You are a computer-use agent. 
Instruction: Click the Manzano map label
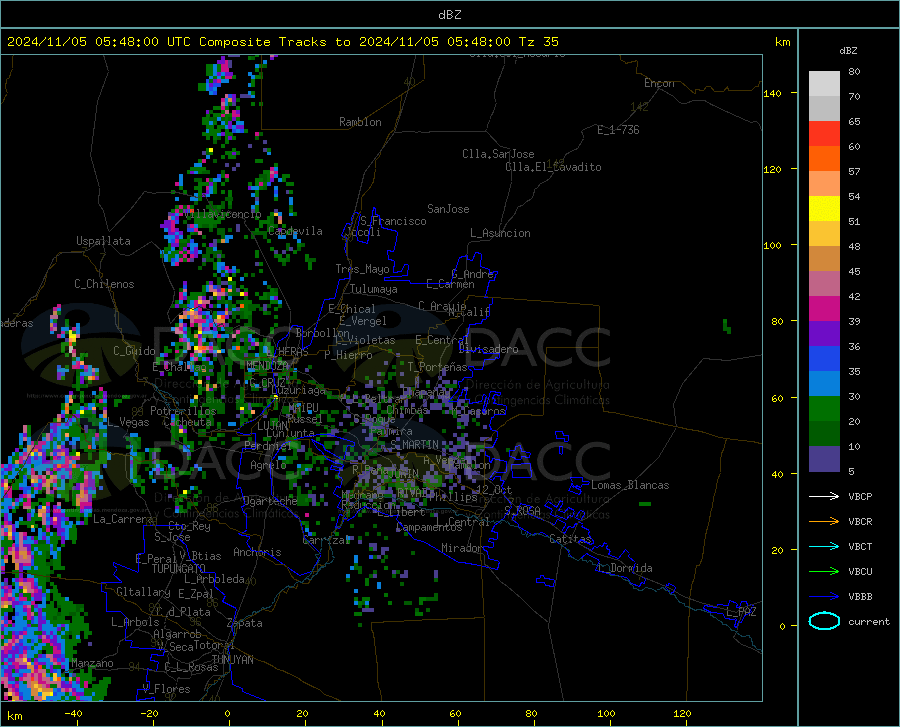(92, 663)
